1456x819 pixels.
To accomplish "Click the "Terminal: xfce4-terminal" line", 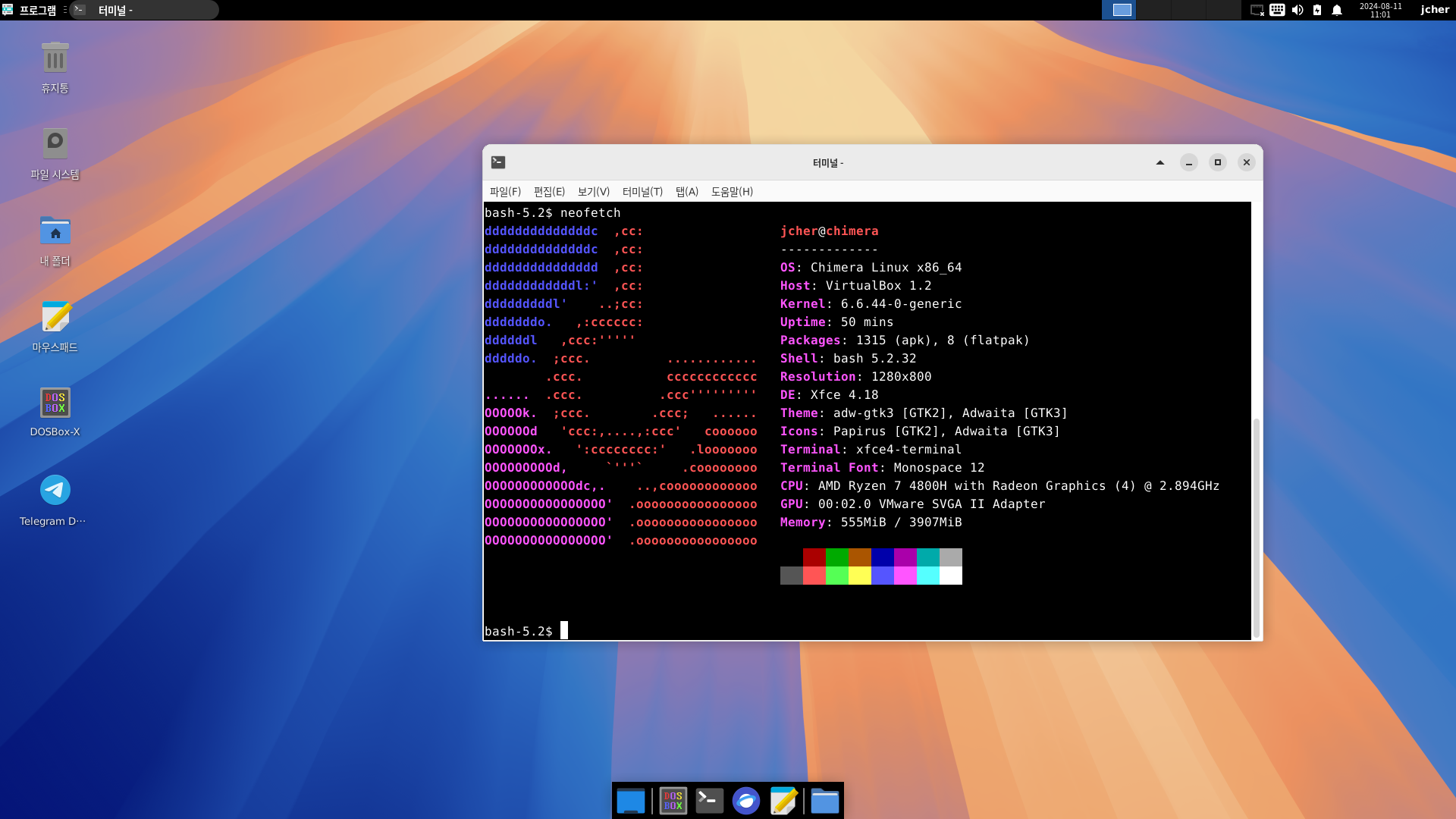I will click(871, 450).
